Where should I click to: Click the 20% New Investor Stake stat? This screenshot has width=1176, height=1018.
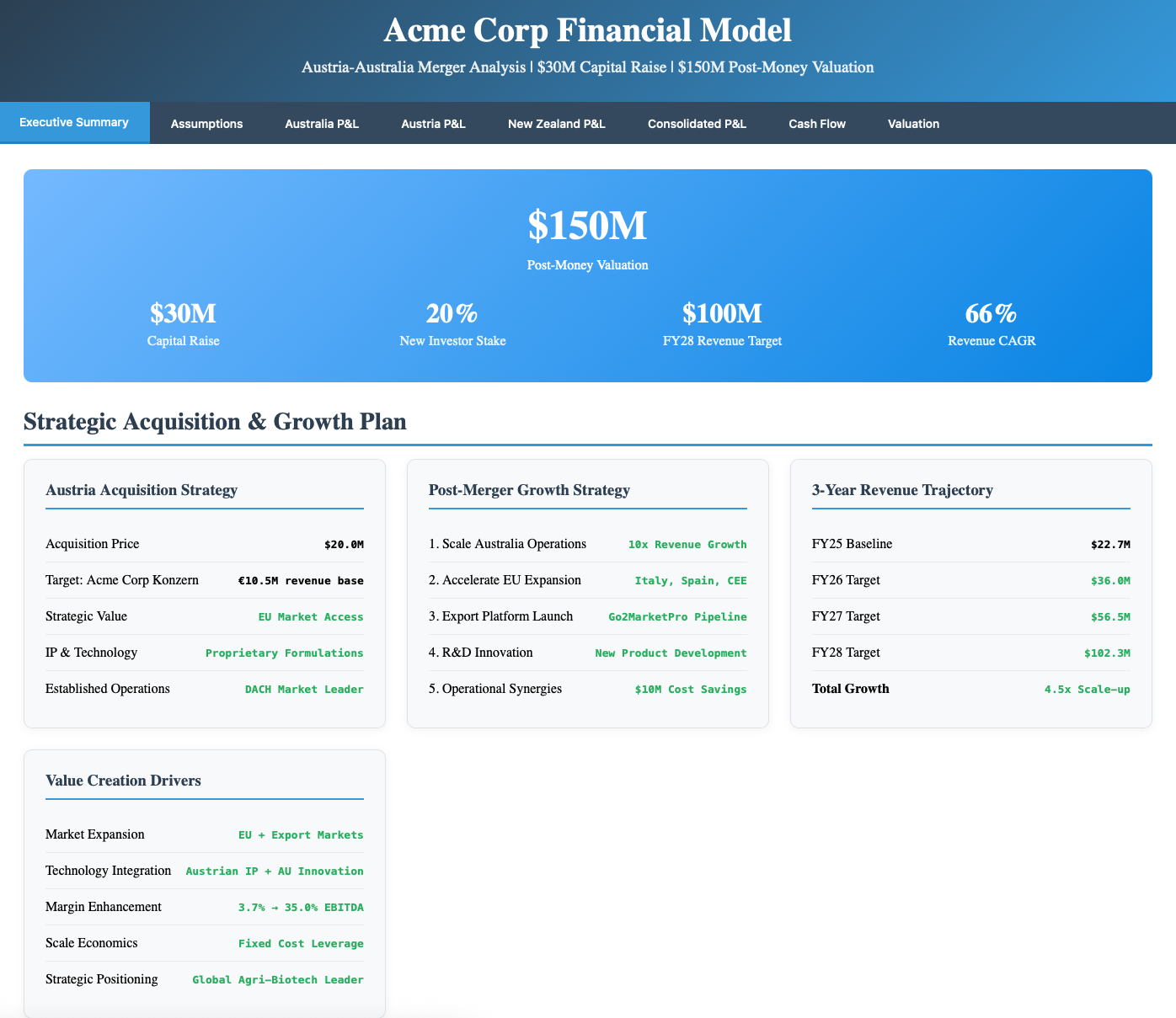452,313
